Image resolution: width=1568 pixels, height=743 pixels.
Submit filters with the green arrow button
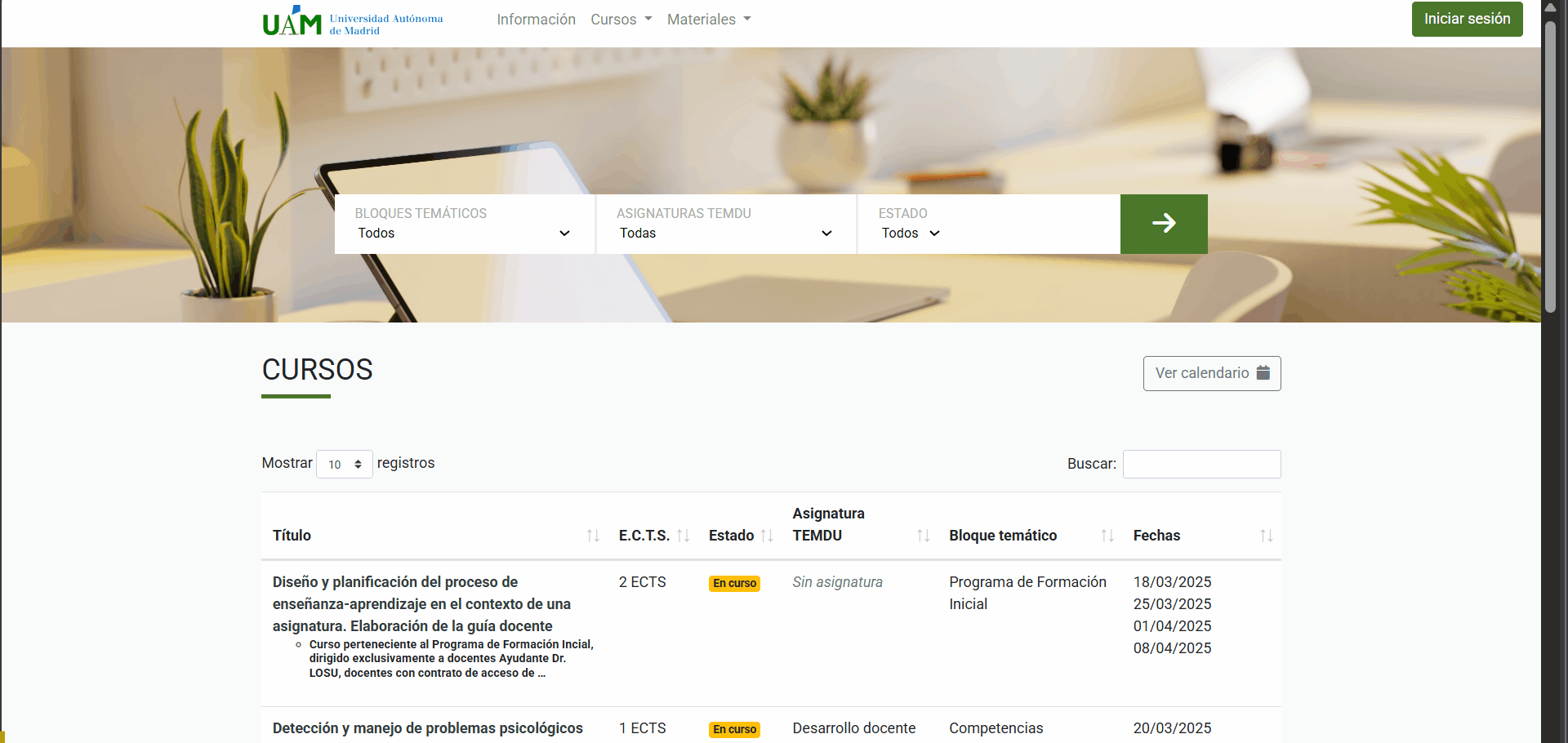point(1163,224)
